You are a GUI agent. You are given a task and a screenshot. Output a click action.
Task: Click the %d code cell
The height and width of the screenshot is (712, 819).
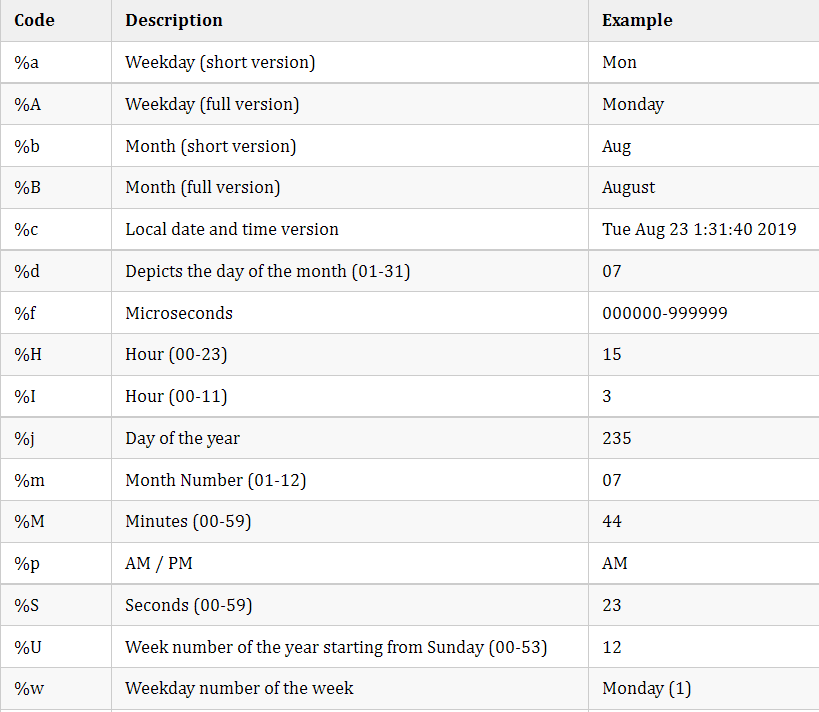tap(26, 271)
